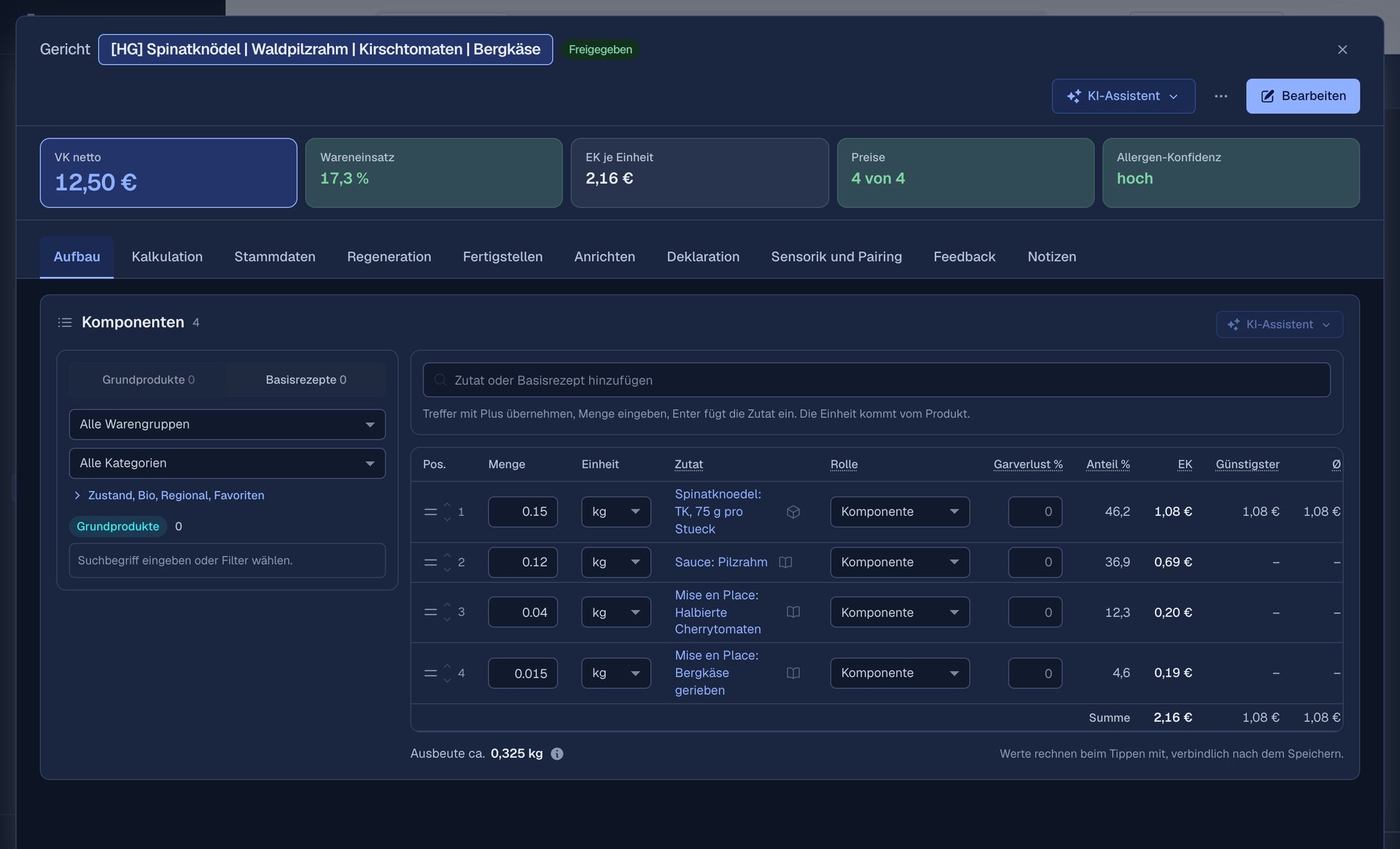Switch to the Kalkulation tab
1400x849 pixels.
pyautogui.click(x=167, y=257)
